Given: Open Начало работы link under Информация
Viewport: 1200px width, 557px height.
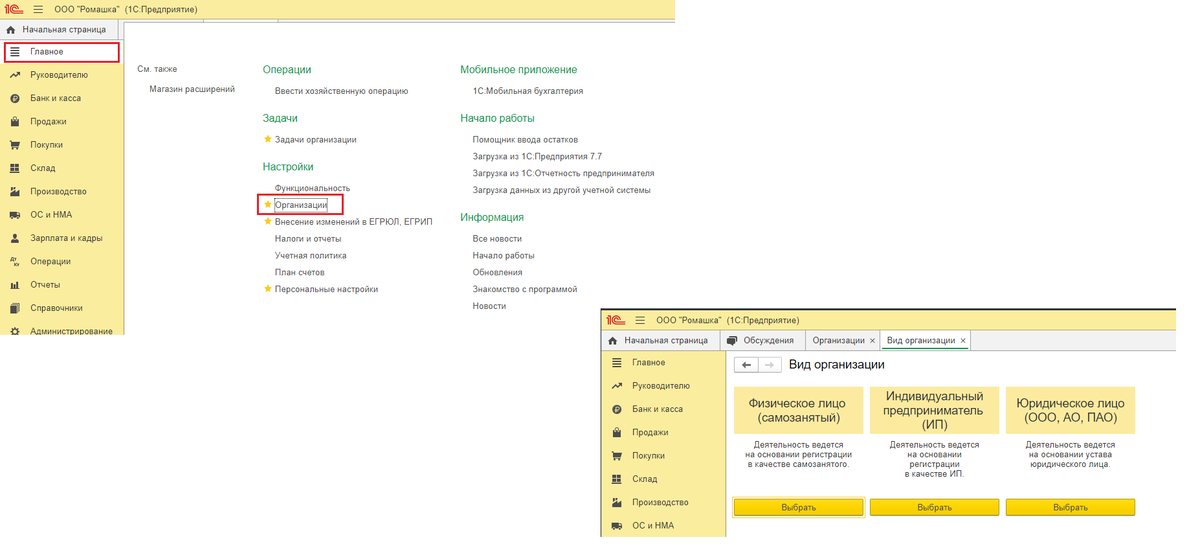Looking at the screenshot, I should coord(503,256).
